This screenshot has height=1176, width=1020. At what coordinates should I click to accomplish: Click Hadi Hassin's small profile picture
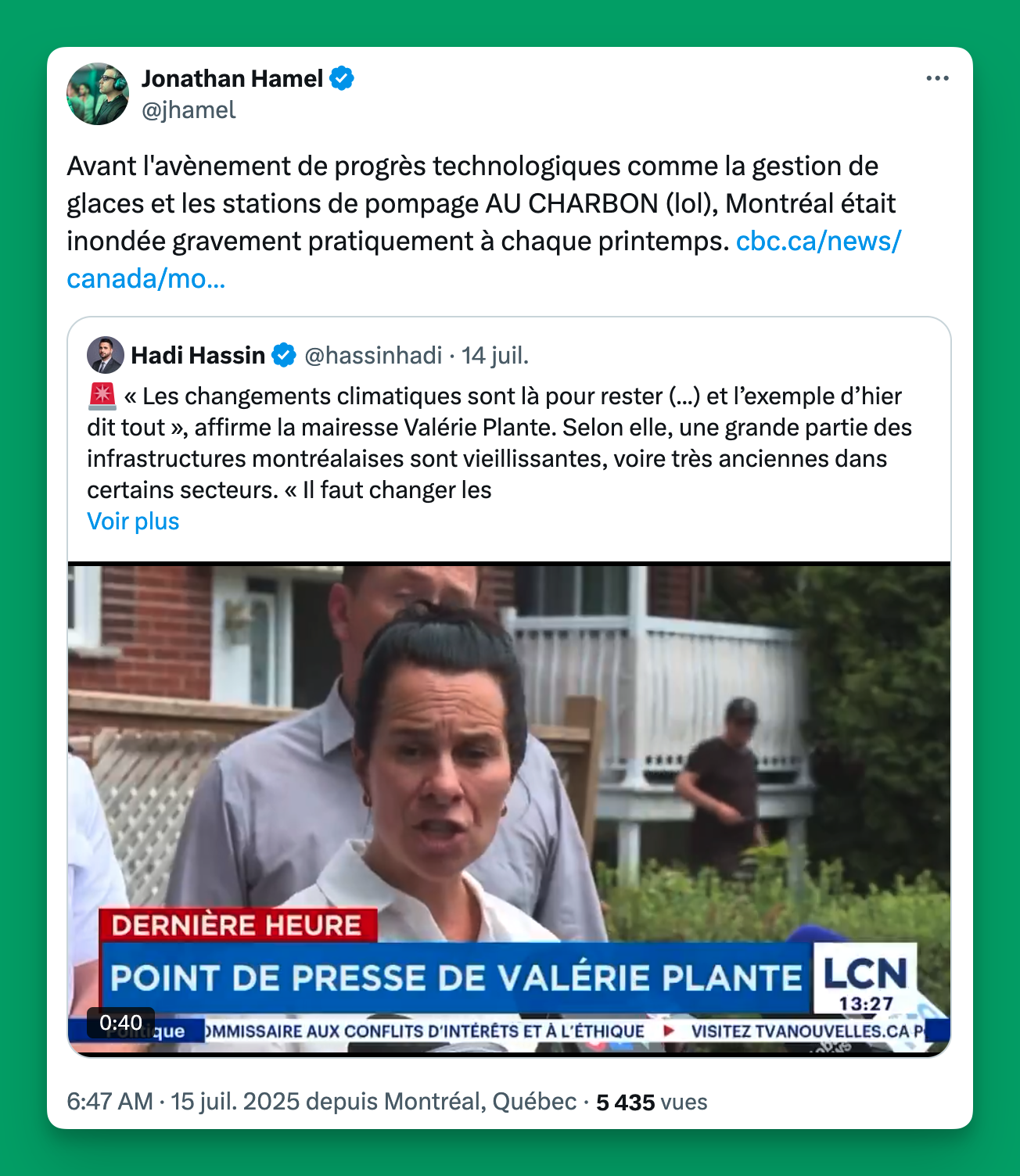coord(106,355)
